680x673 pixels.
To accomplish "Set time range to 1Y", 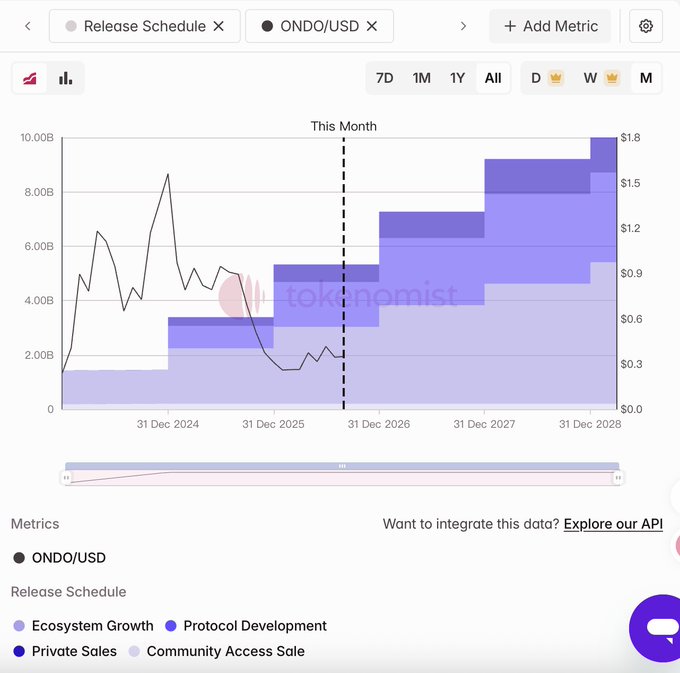I will (x=458, y=78).
